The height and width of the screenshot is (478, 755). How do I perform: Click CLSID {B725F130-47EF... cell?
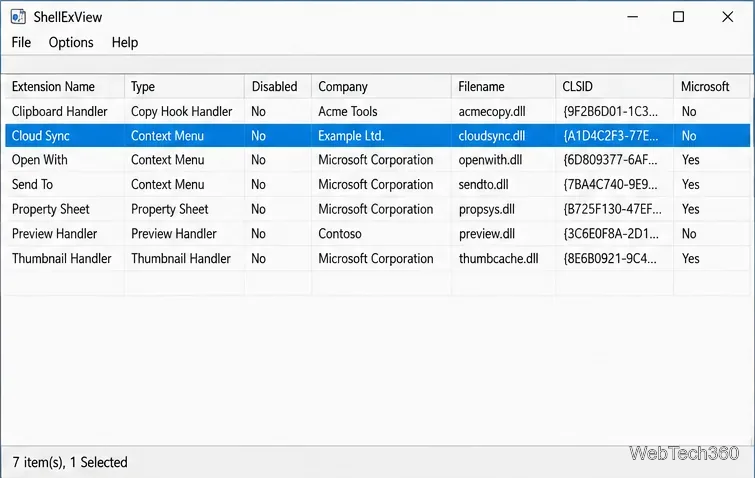612,209
